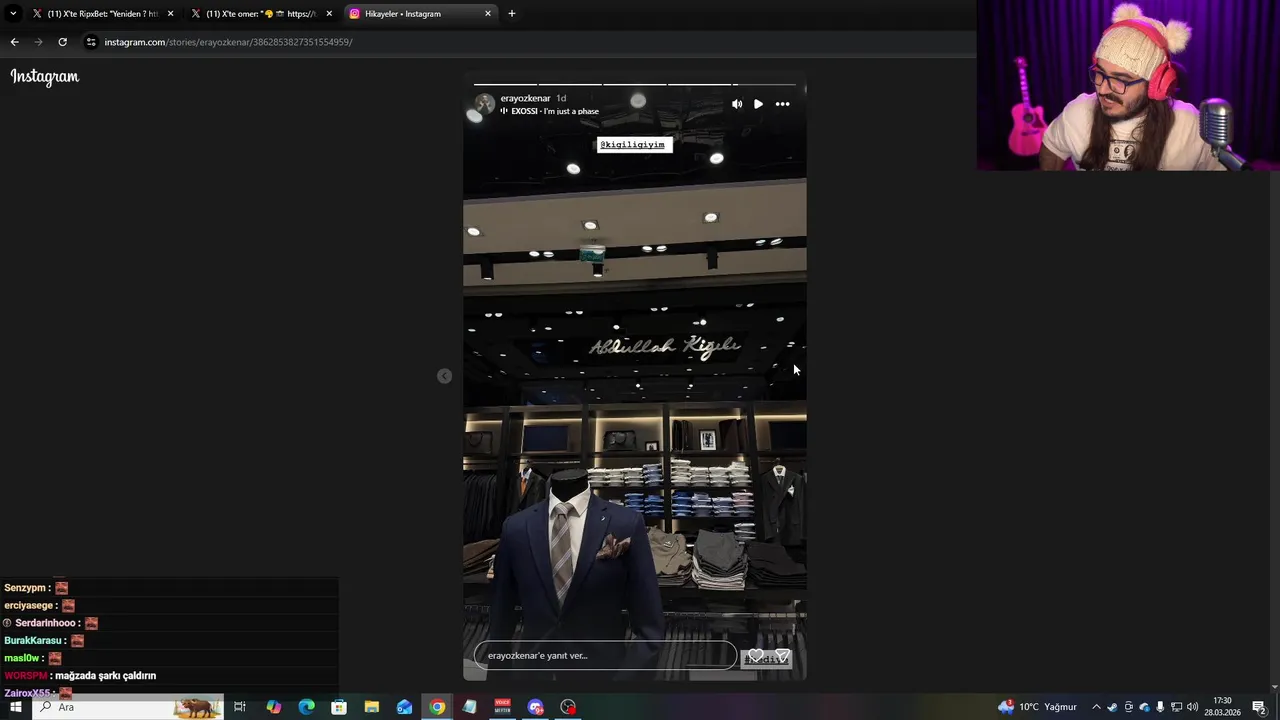Launch Copilot from the taskbar
1280x720 pixels.
pos(273,707)
